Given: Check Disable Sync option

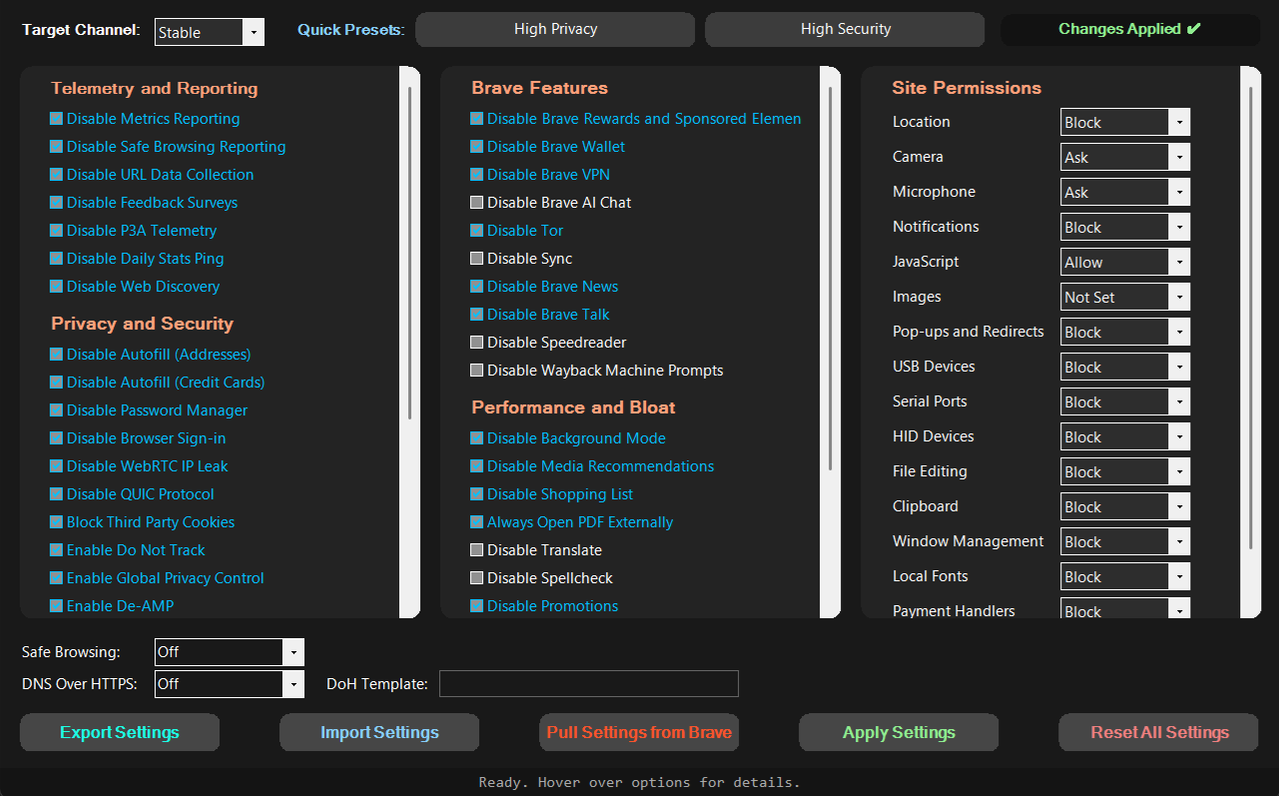Looking at the screenshot, I should tap(521, 259).
